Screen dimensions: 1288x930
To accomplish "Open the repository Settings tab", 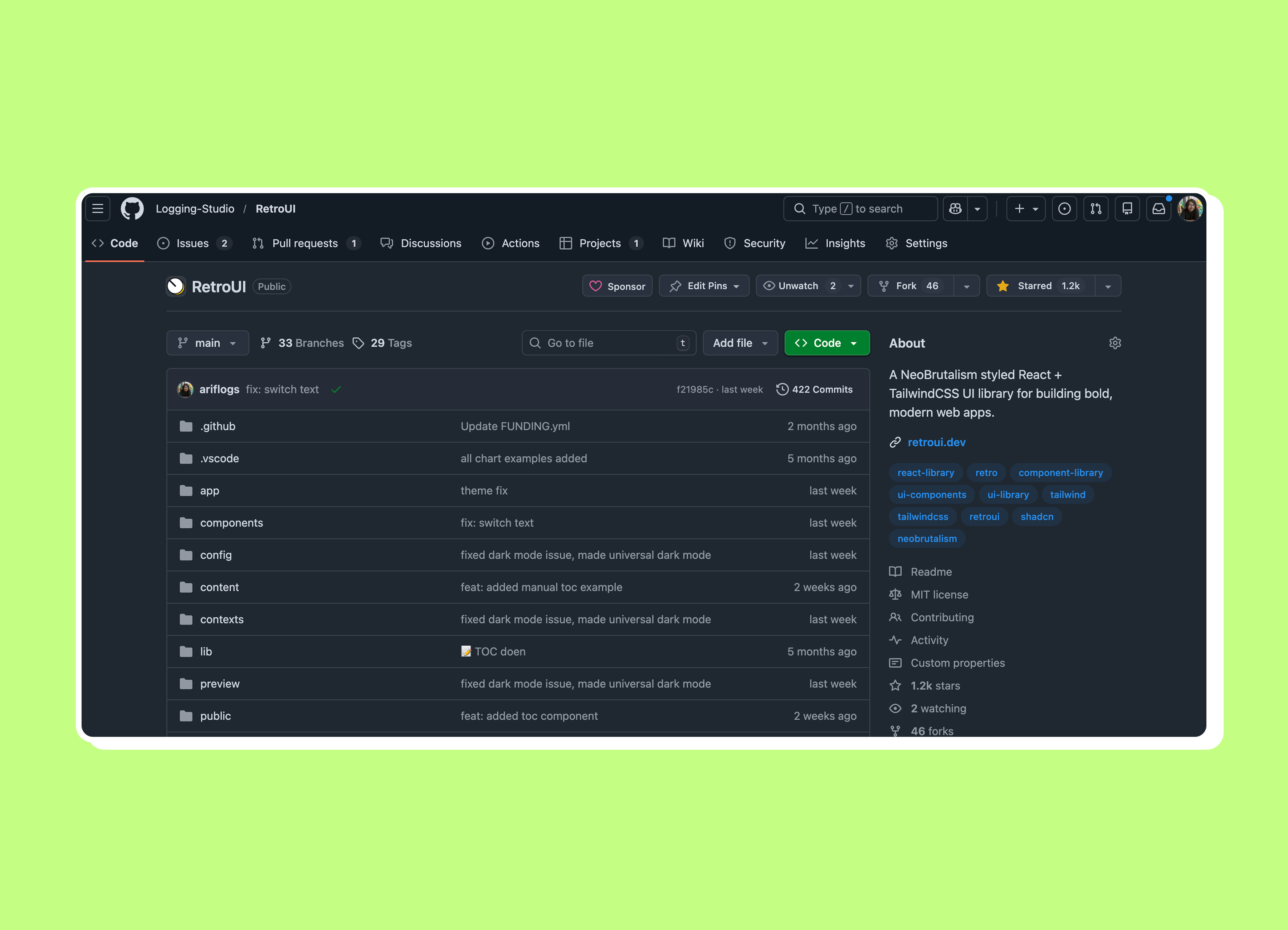I will tap(916, 243).
